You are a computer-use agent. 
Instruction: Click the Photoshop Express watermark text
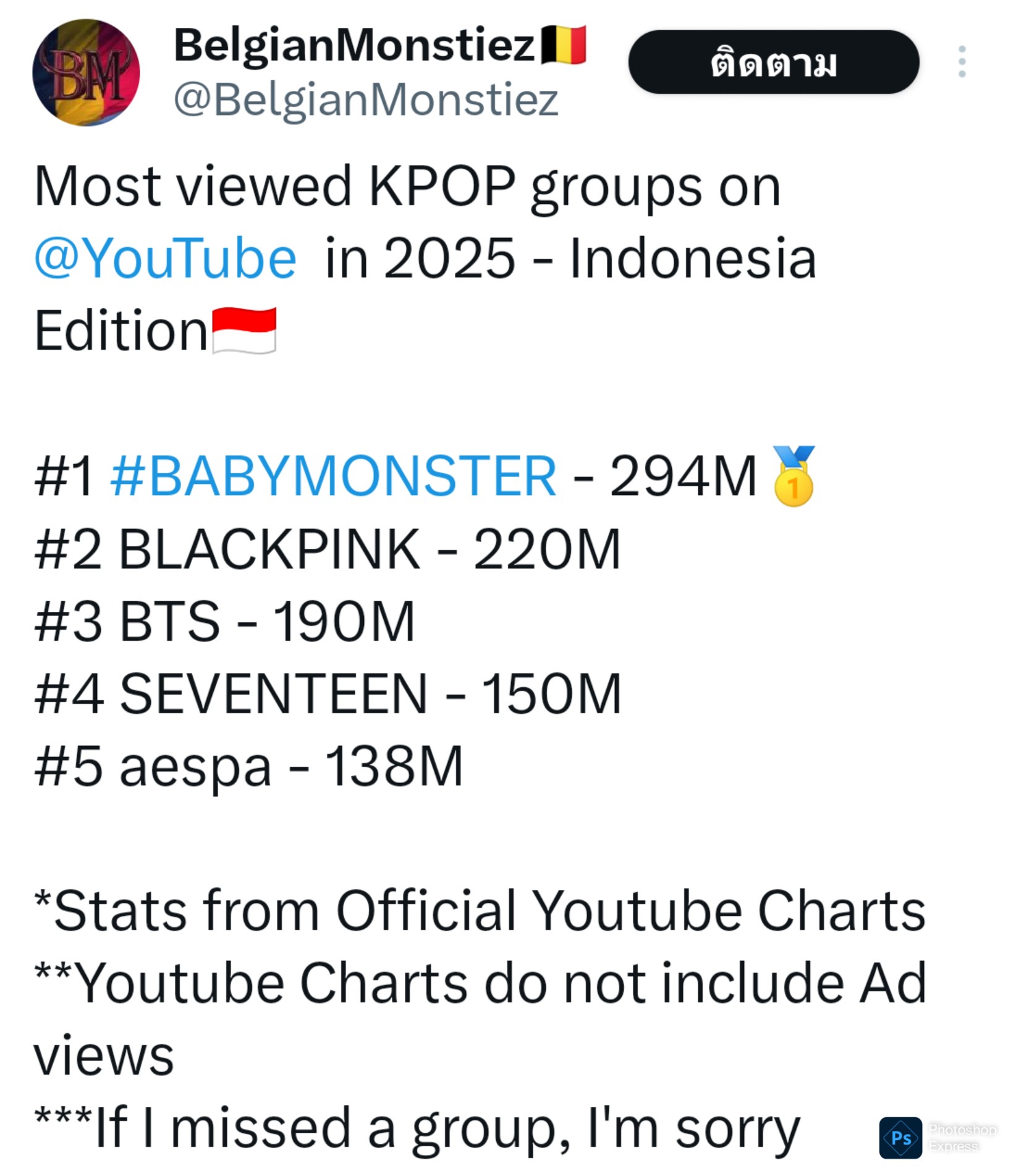962,1138
